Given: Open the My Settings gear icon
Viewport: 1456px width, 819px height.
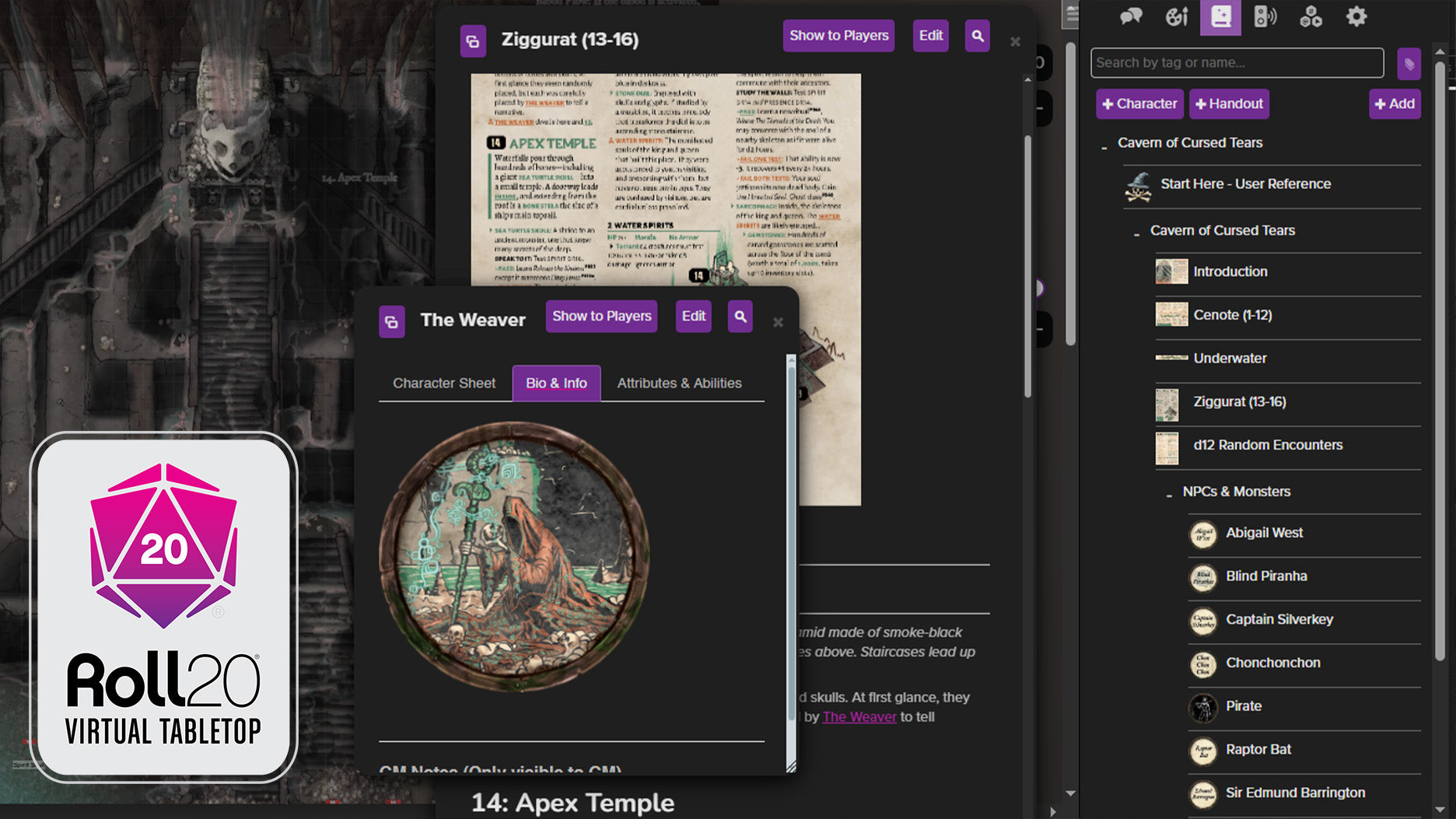Looking at the screenshot, I should [x=1356, y=16].
